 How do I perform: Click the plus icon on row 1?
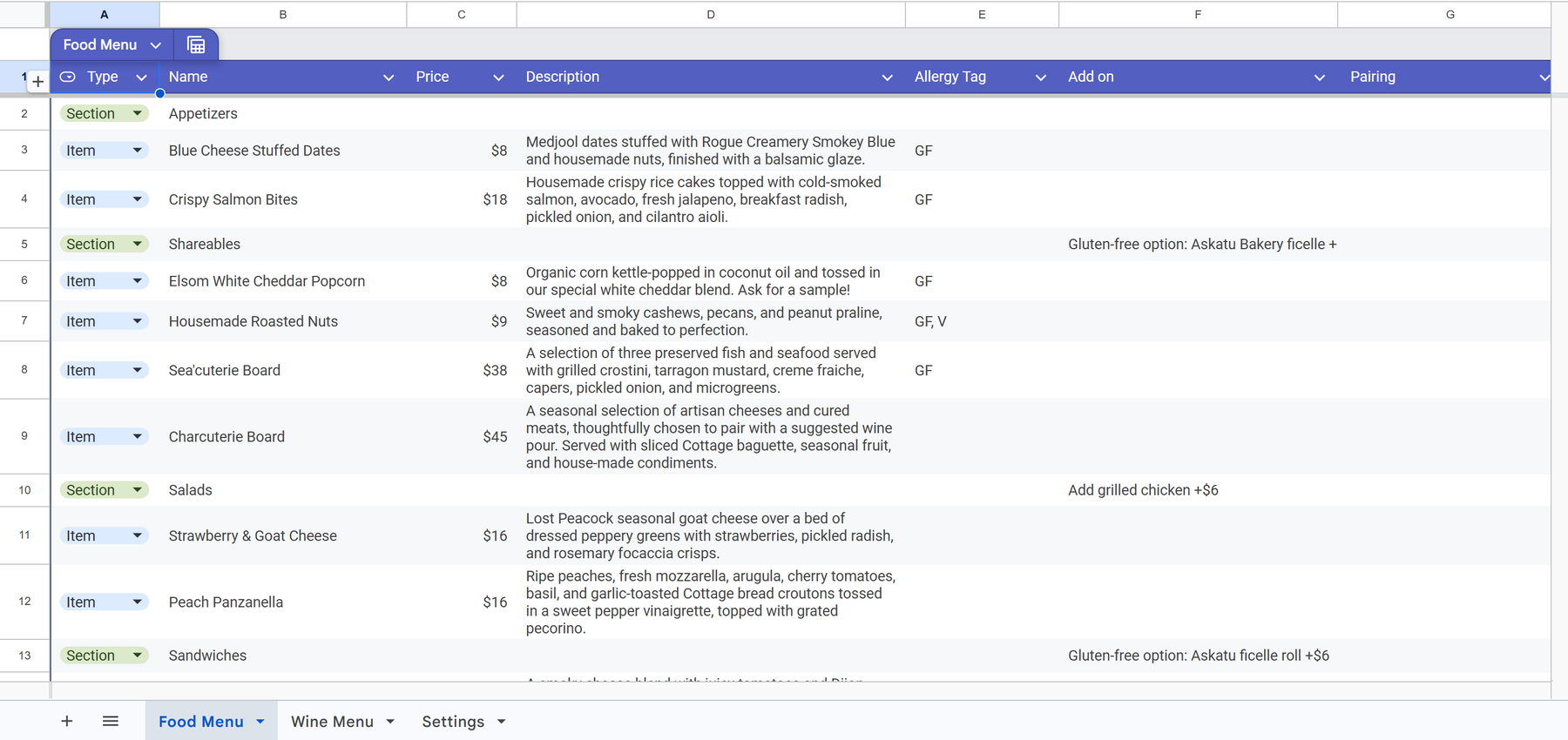[x=37, y=82]
